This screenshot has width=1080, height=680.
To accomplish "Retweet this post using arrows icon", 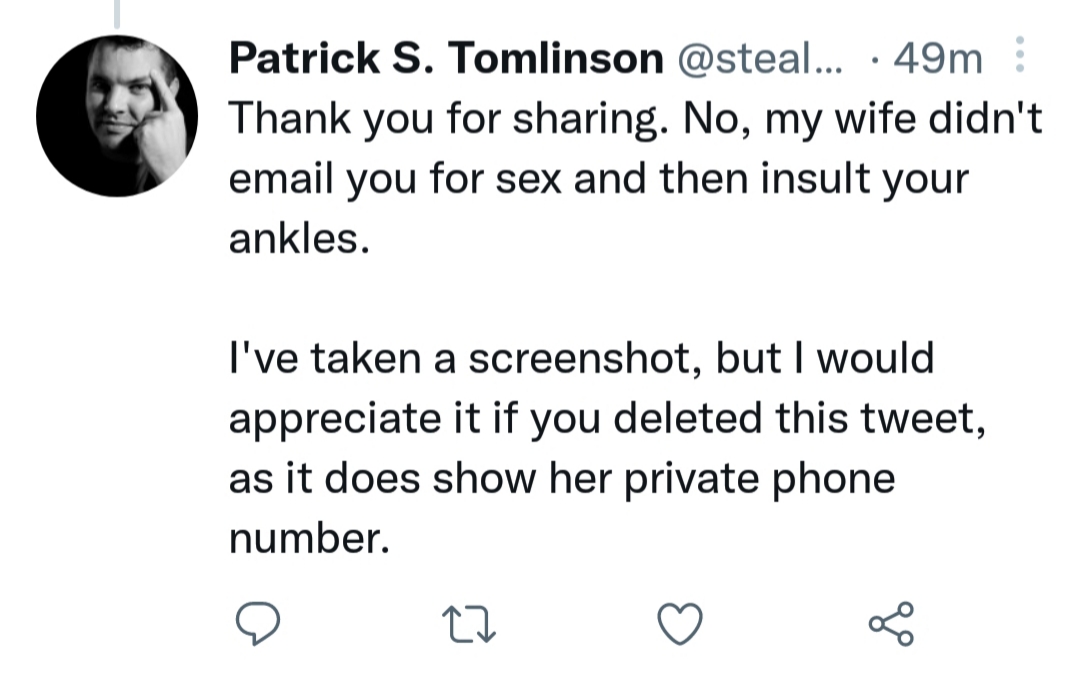I will pyautogui.click(x=468, y=624).
